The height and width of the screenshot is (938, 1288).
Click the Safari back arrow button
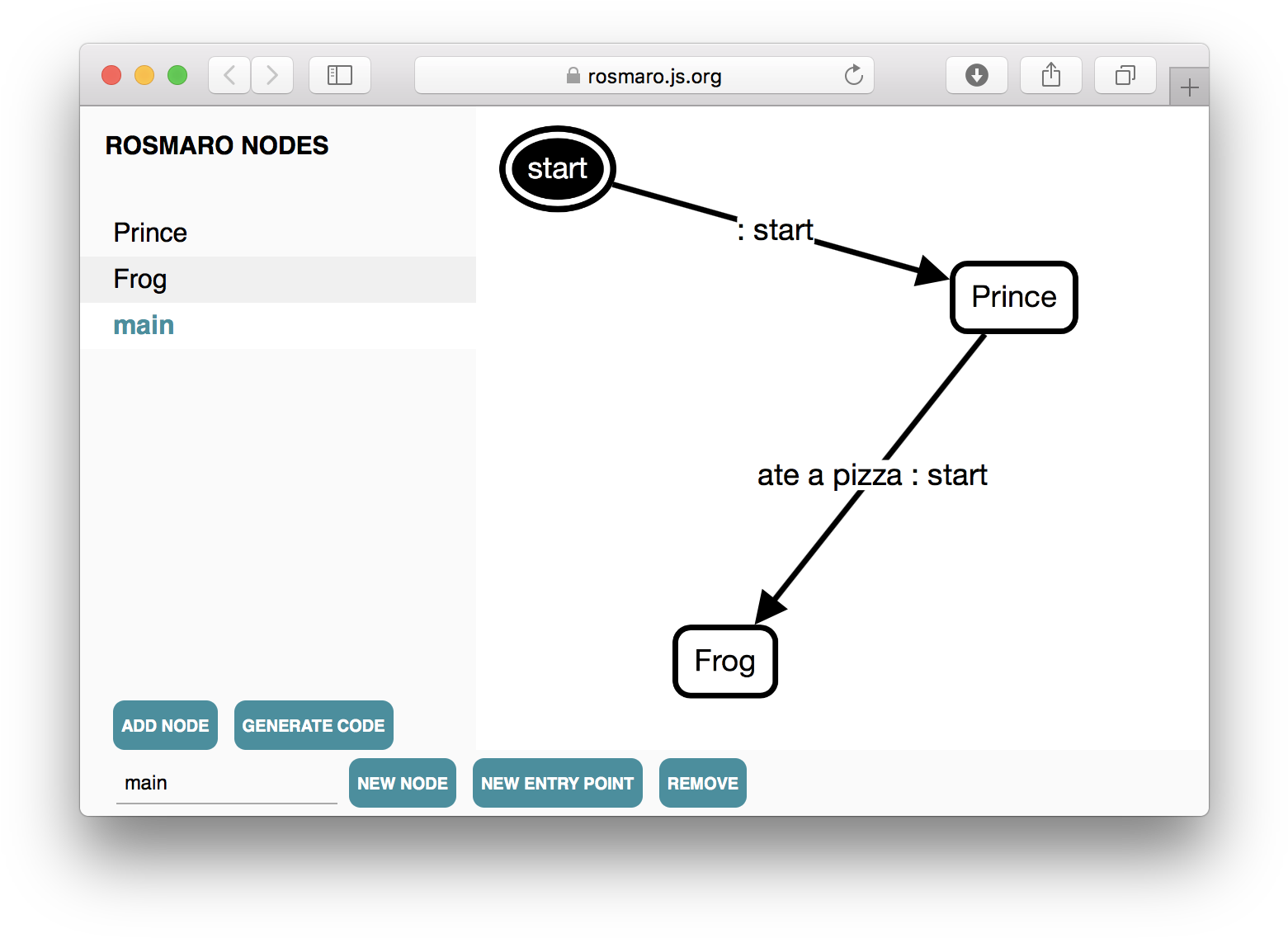click(x=229, y=76)
